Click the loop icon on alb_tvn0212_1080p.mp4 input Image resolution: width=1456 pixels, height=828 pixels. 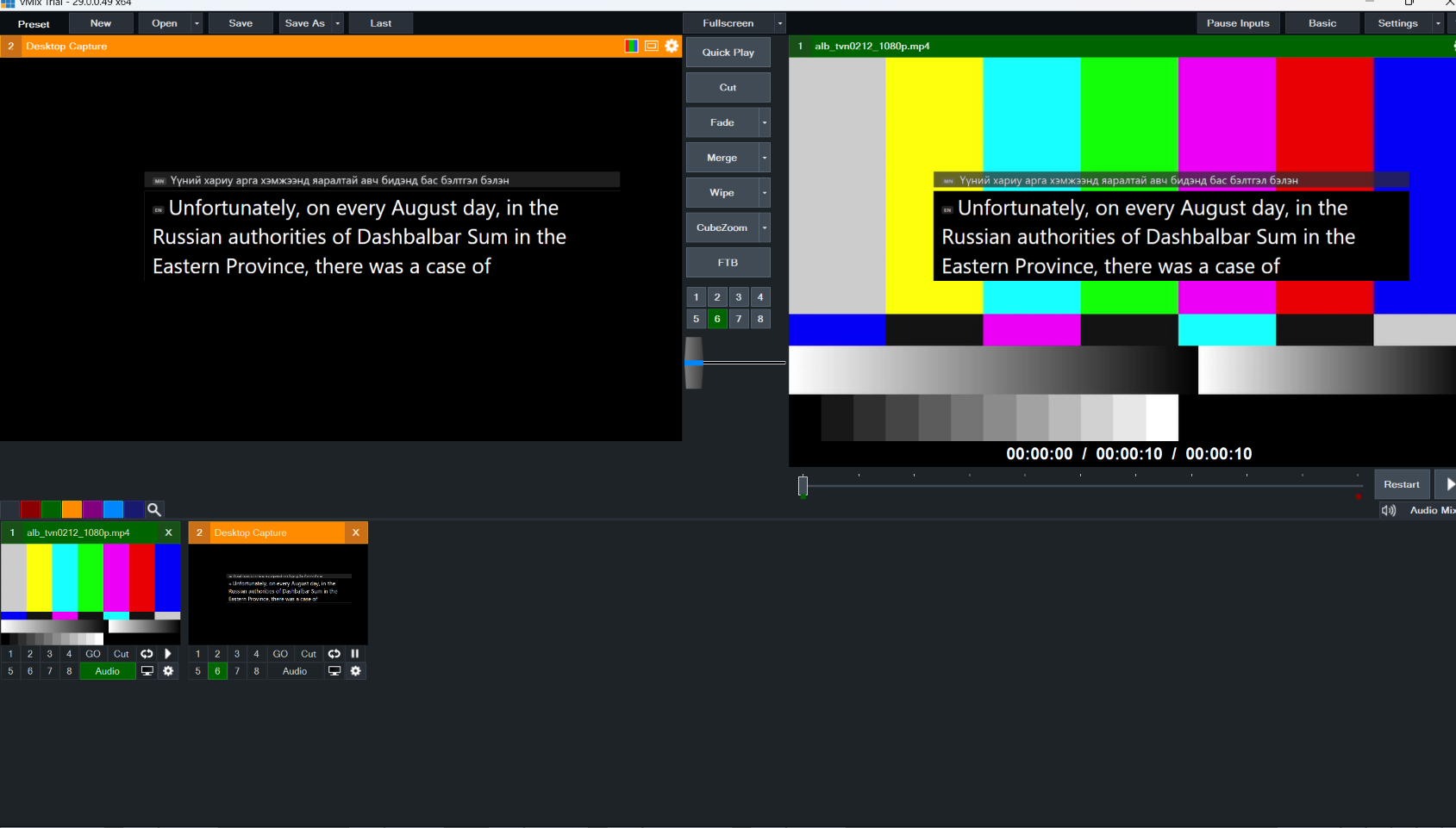pos(147,654)
